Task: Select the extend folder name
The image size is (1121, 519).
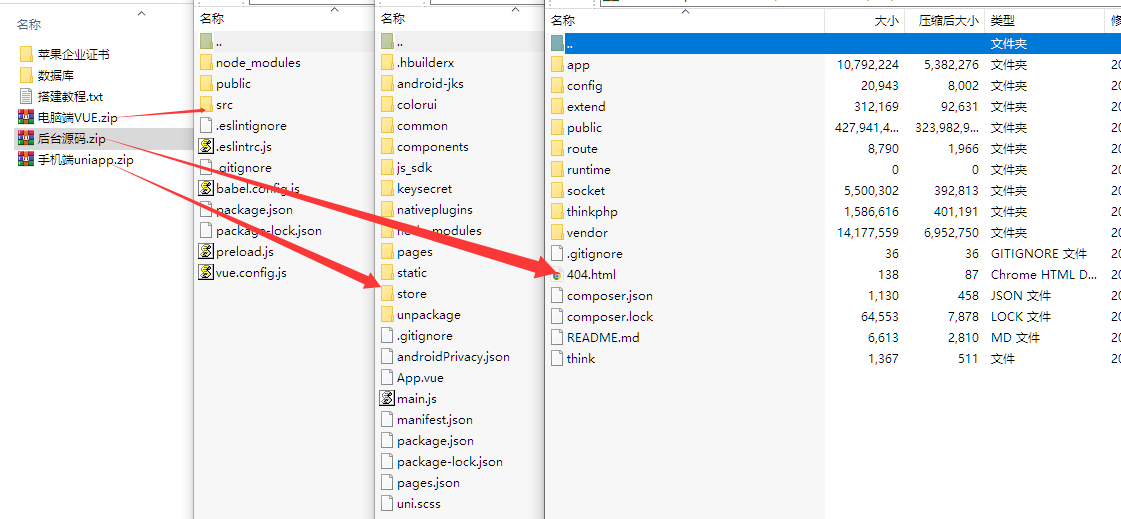Action: (586, 107)
